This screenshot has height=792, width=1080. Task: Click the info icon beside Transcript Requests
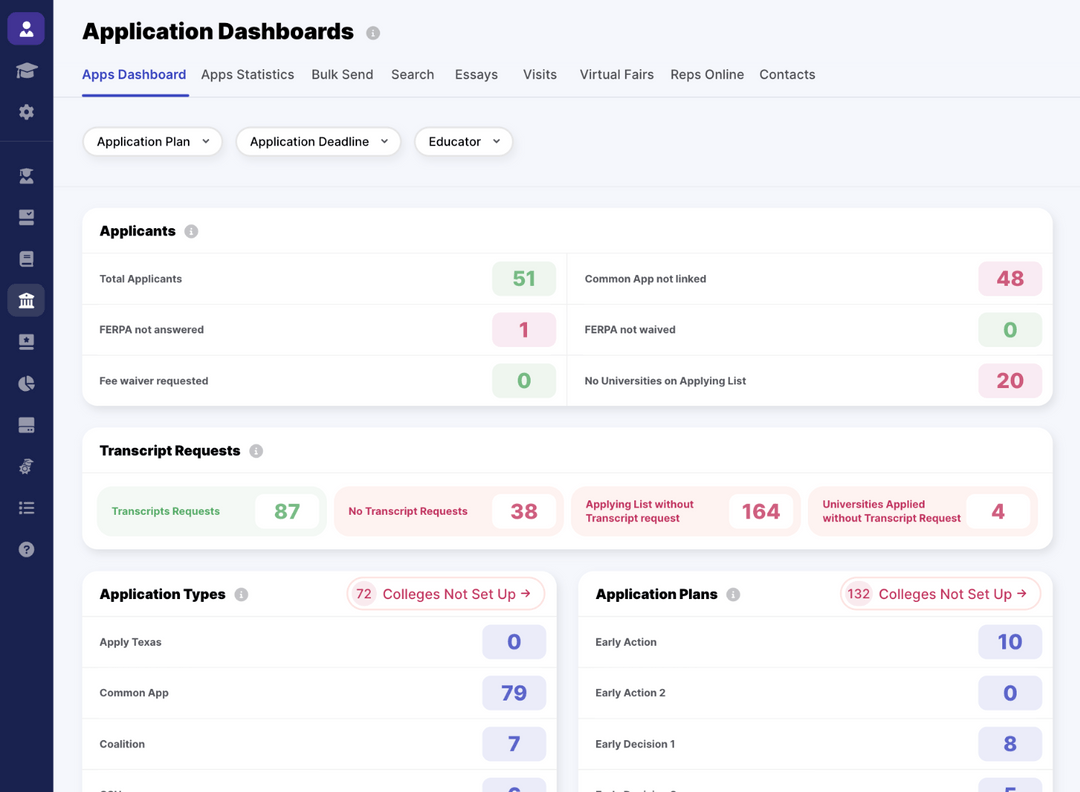tap(256, 451)
